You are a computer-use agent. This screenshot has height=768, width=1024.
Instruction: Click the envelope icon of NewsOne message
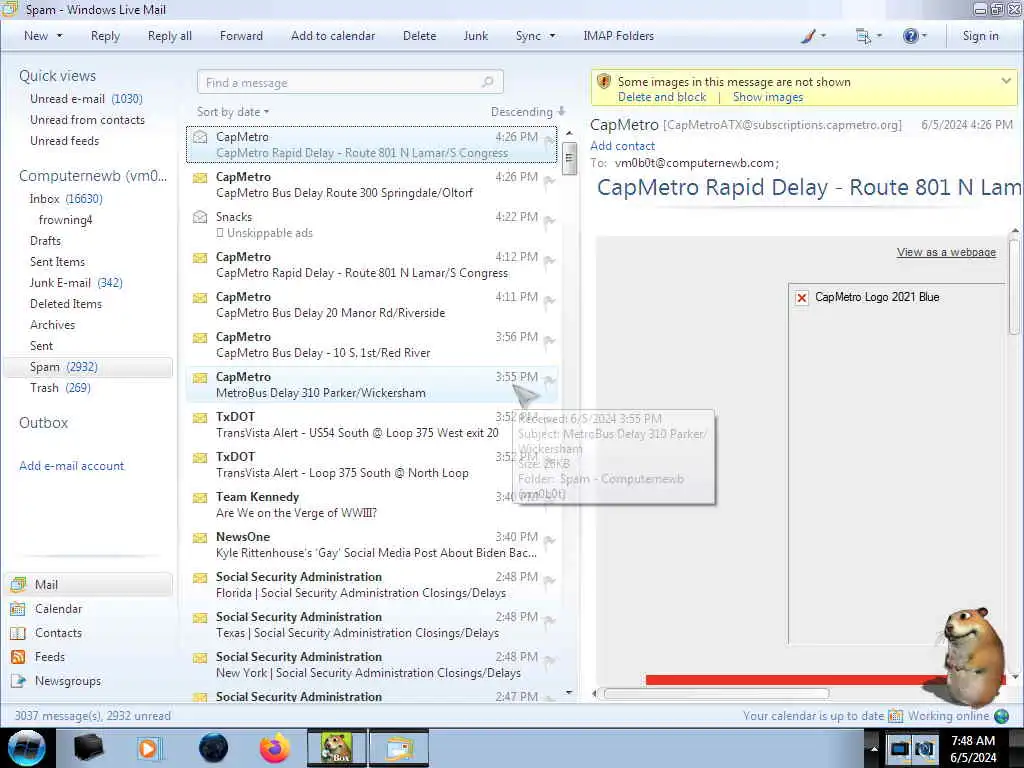coord(200,538)
